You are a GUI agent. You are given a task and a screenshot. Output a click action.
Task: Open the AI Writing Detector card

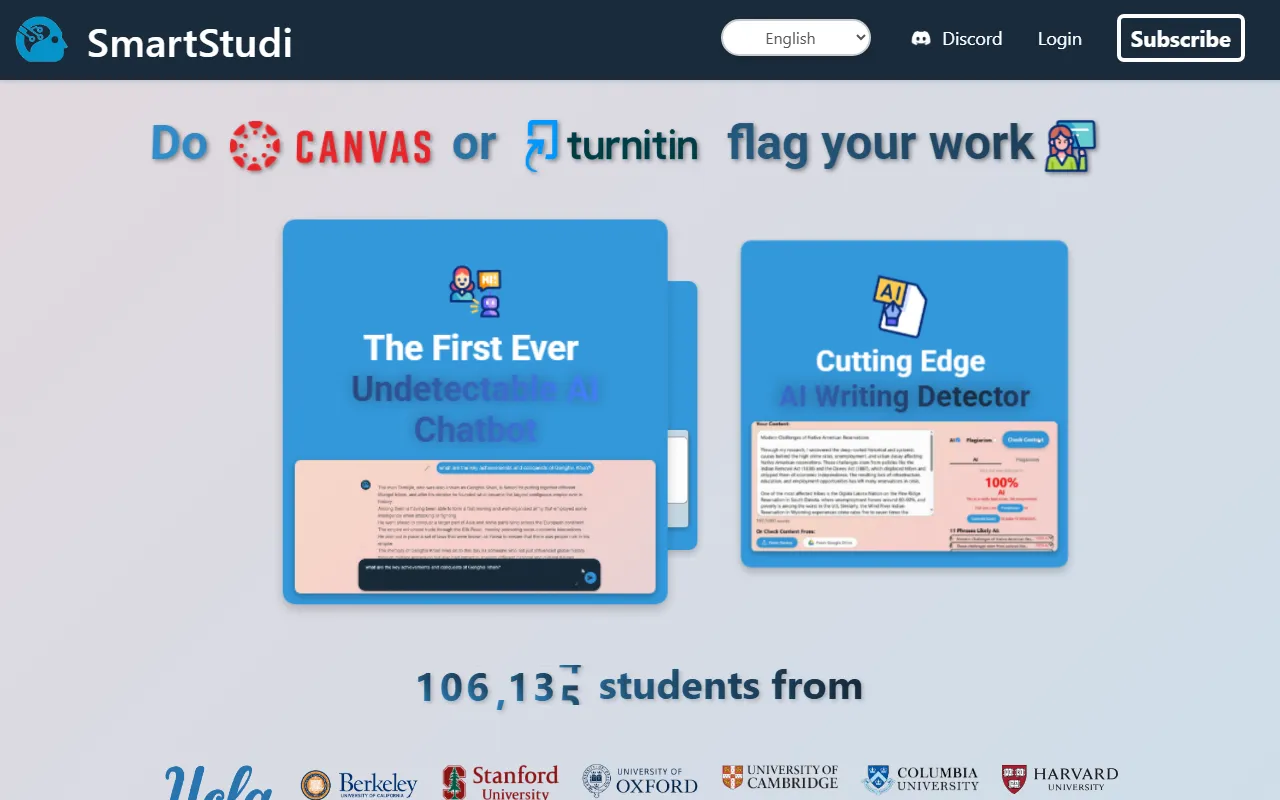click(x=904, y=378)
